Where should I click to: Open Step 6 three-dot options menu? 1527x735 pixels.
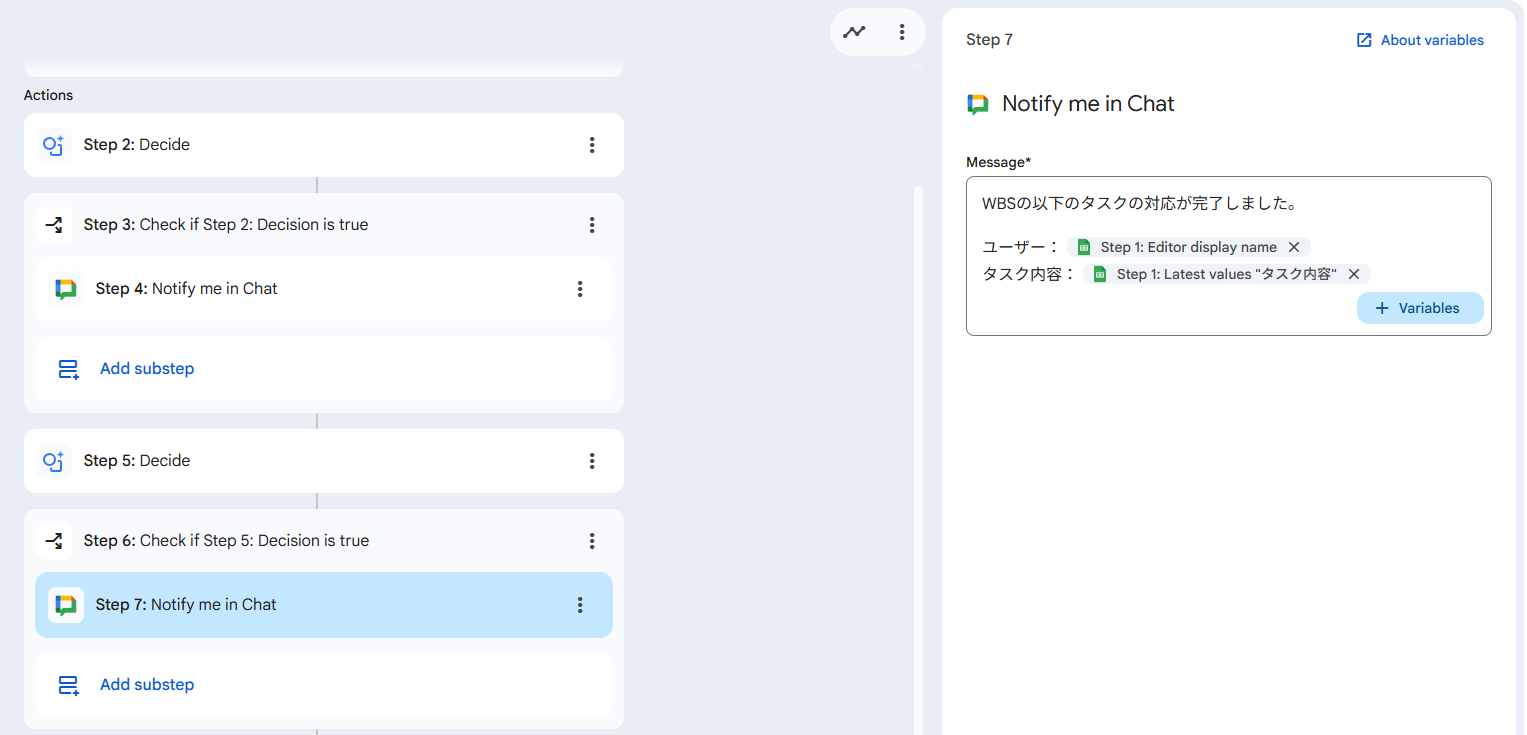592,541
